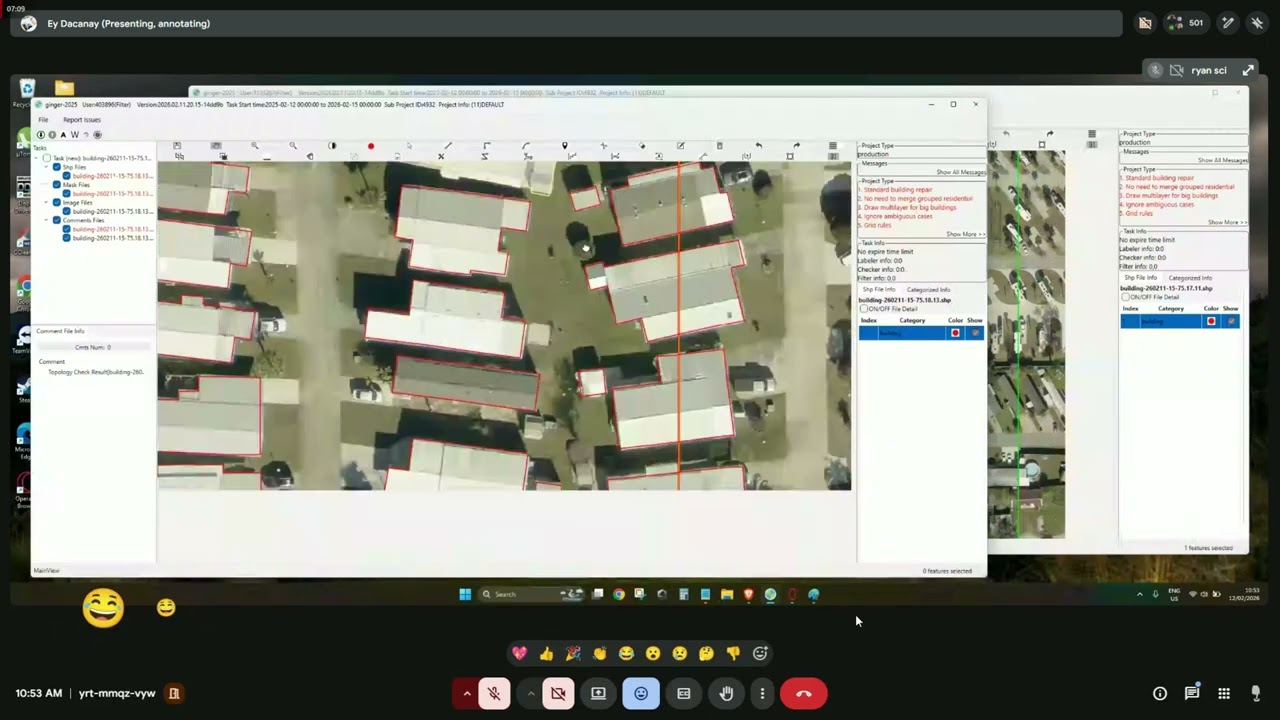The height and width of the screenshot is (720, 1280).
Task: Select the right-angle corner drawing tool
Action: click(487, 146)
